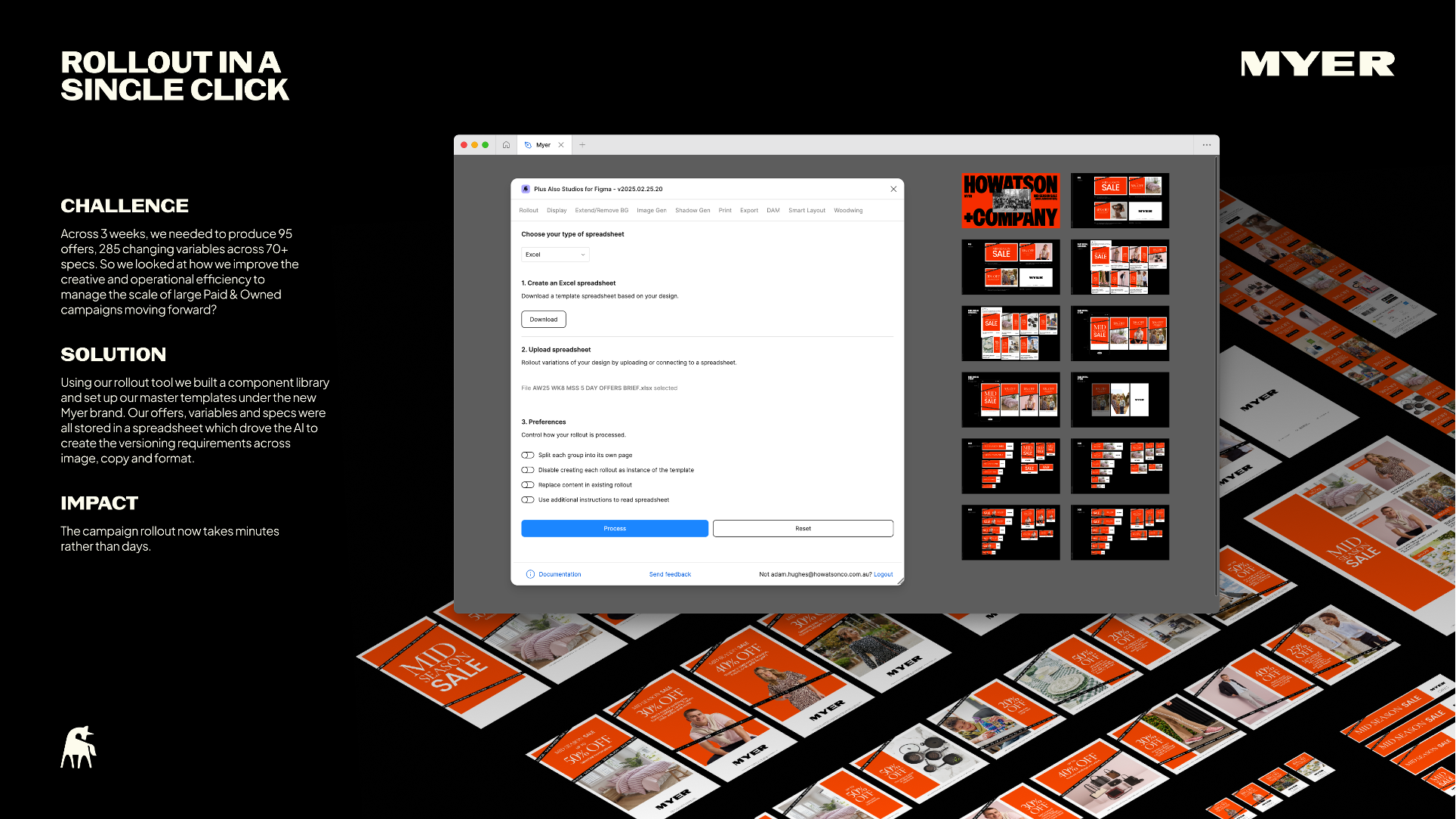Open the Excel spreadsheet type dropdown
Image resolution: width=1456 pixels, height=819 pixels.
coord(555,255)
